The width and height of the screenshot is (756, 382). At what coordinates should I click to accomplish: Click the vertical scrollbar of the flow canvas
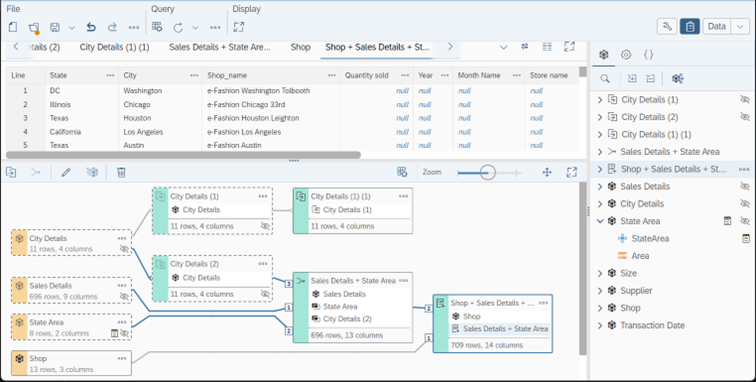pos(582,268)
